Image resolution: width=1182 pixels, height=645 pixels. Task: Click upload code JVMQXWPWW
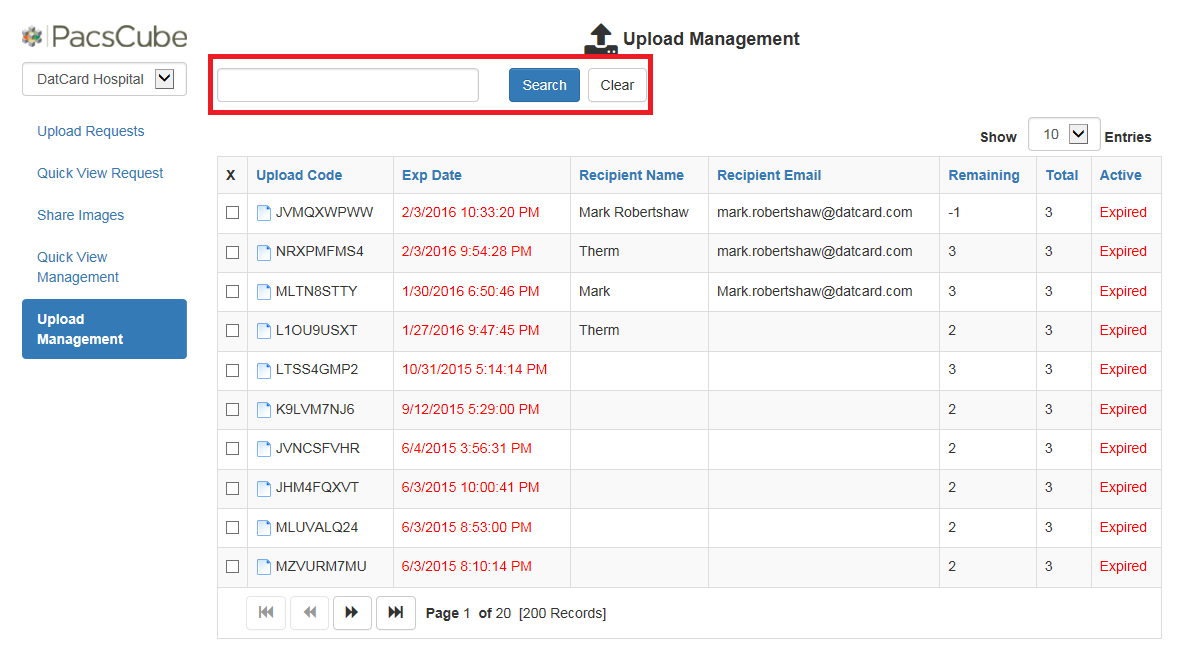[324, 212]
